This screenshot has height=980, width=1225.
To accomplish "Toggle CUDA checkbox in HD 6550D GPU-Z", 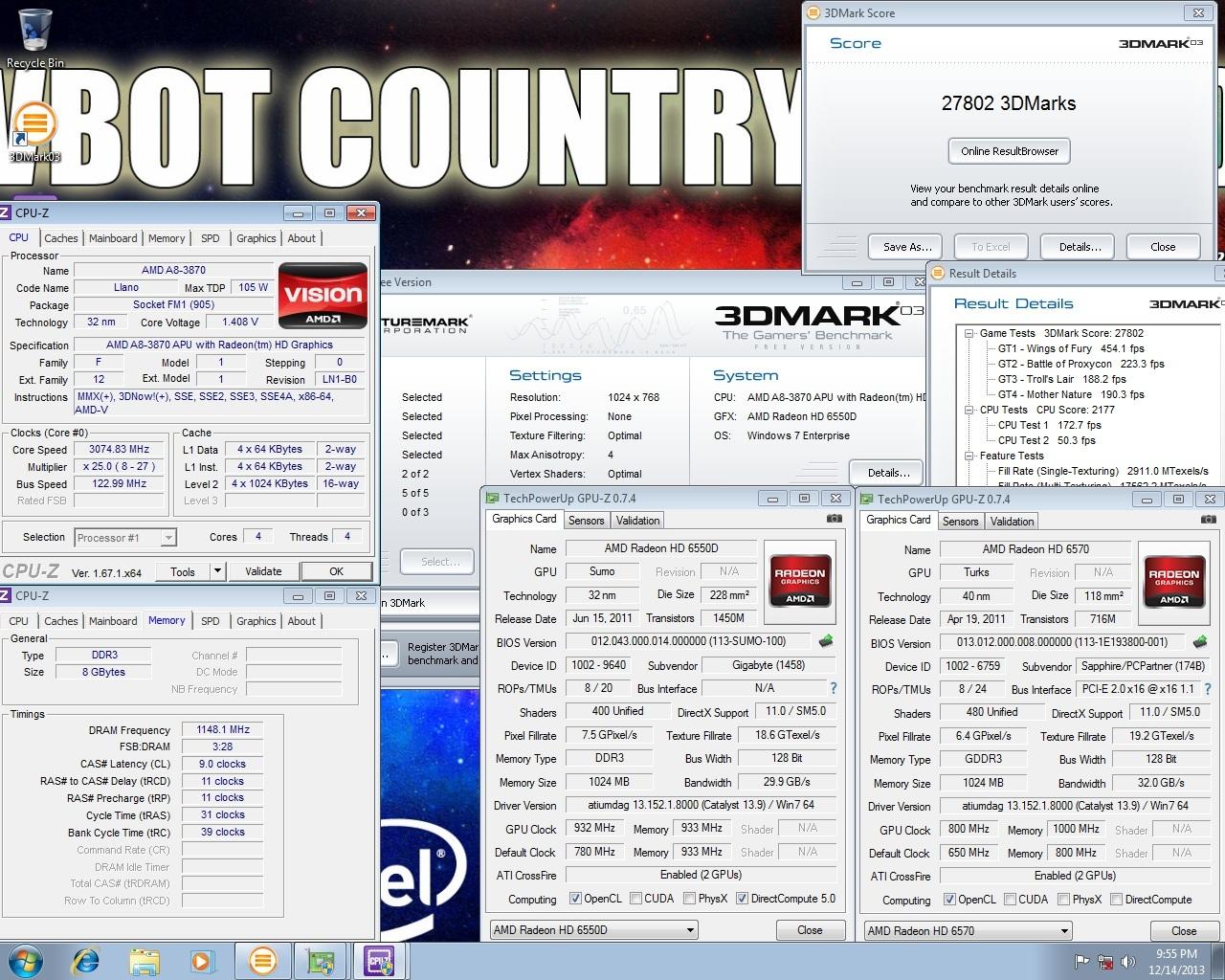I will pos(635,899).
